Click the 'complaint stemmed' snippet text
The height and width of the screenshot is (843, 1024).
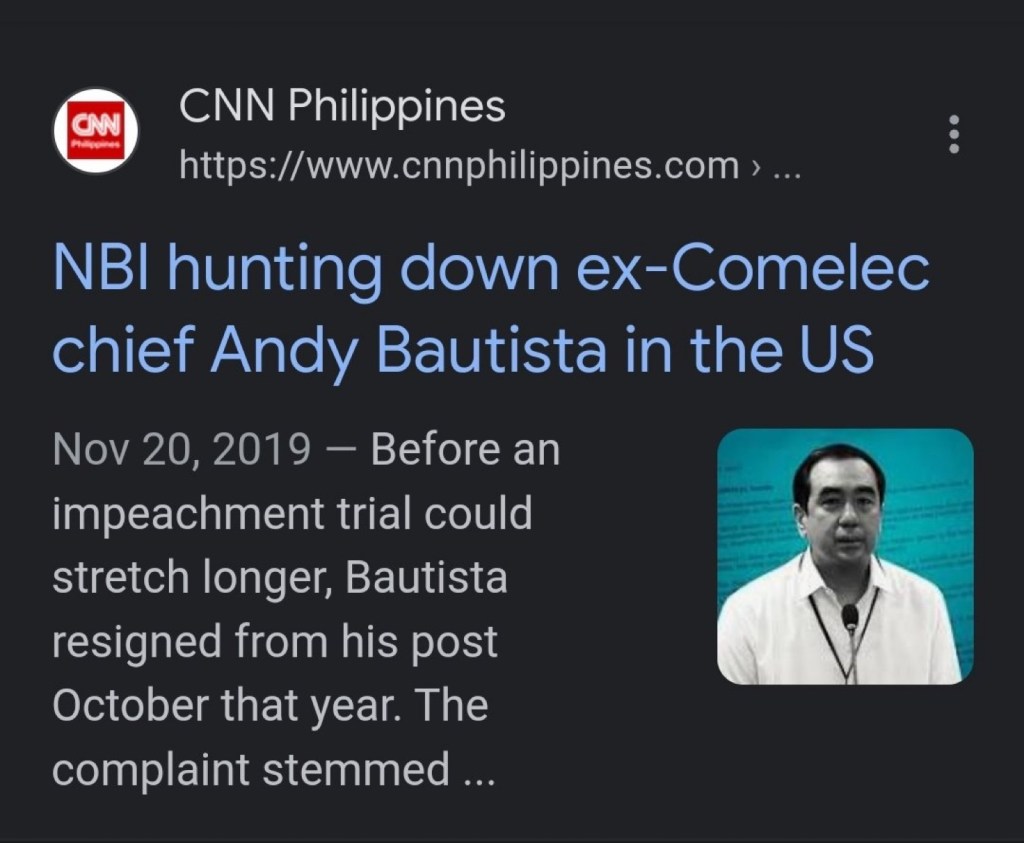pos(250,770)
